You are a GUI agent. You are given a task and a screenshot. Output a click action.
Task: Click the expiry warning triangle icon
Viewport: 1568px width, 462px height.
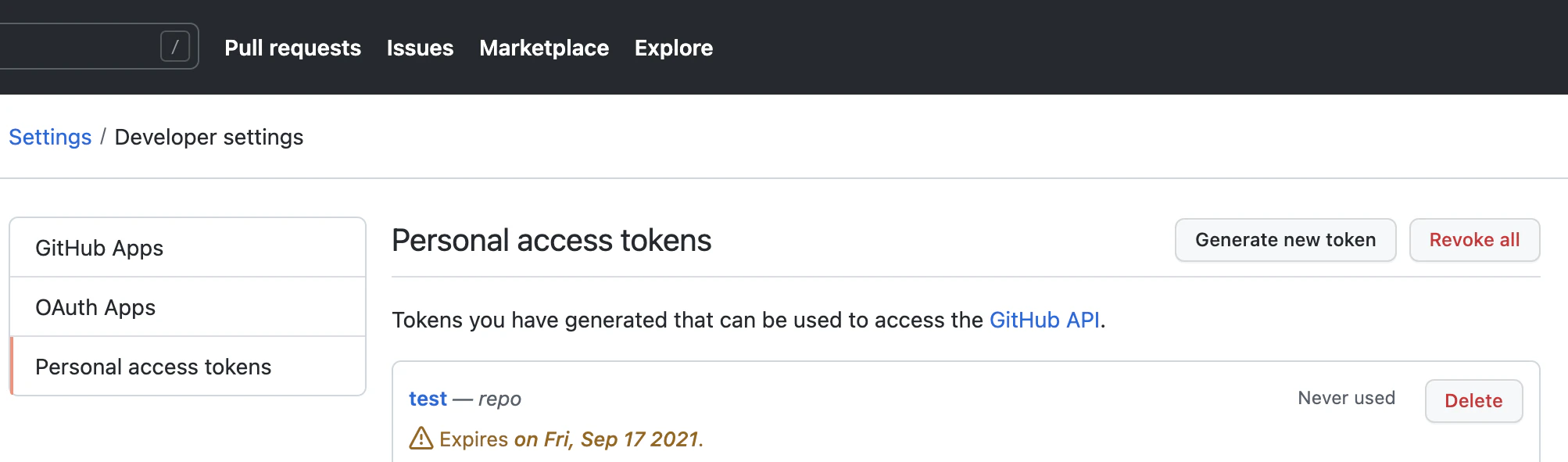coord(421,439)
